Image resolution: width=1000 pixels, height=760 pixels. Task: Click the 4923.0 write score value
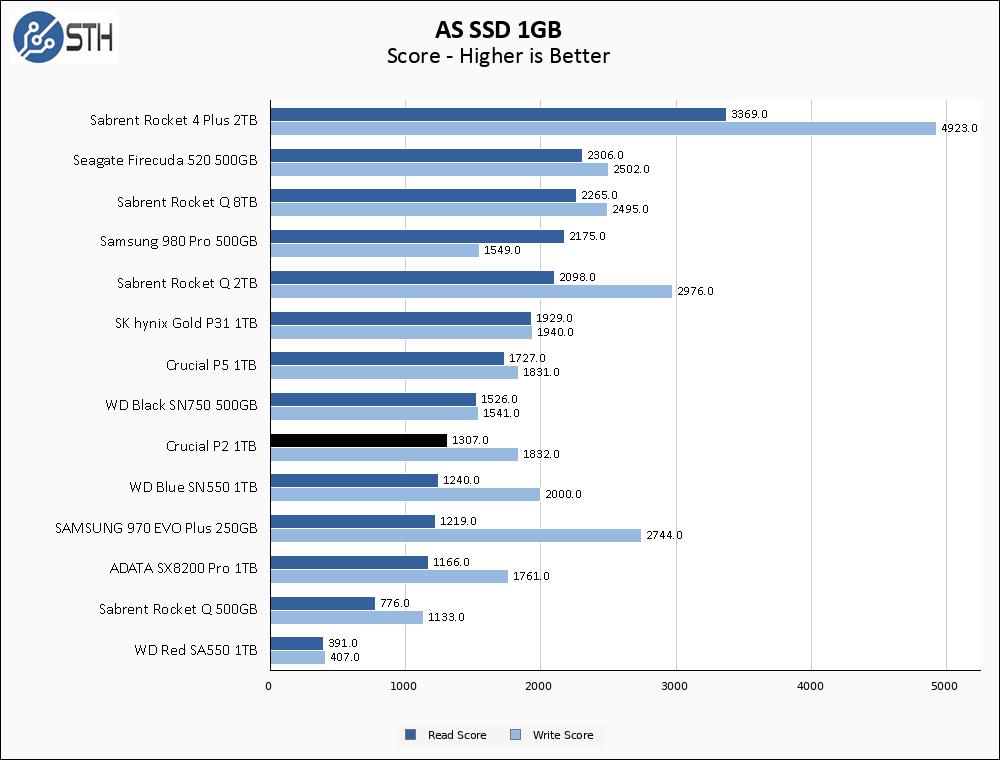coord(959,128)
